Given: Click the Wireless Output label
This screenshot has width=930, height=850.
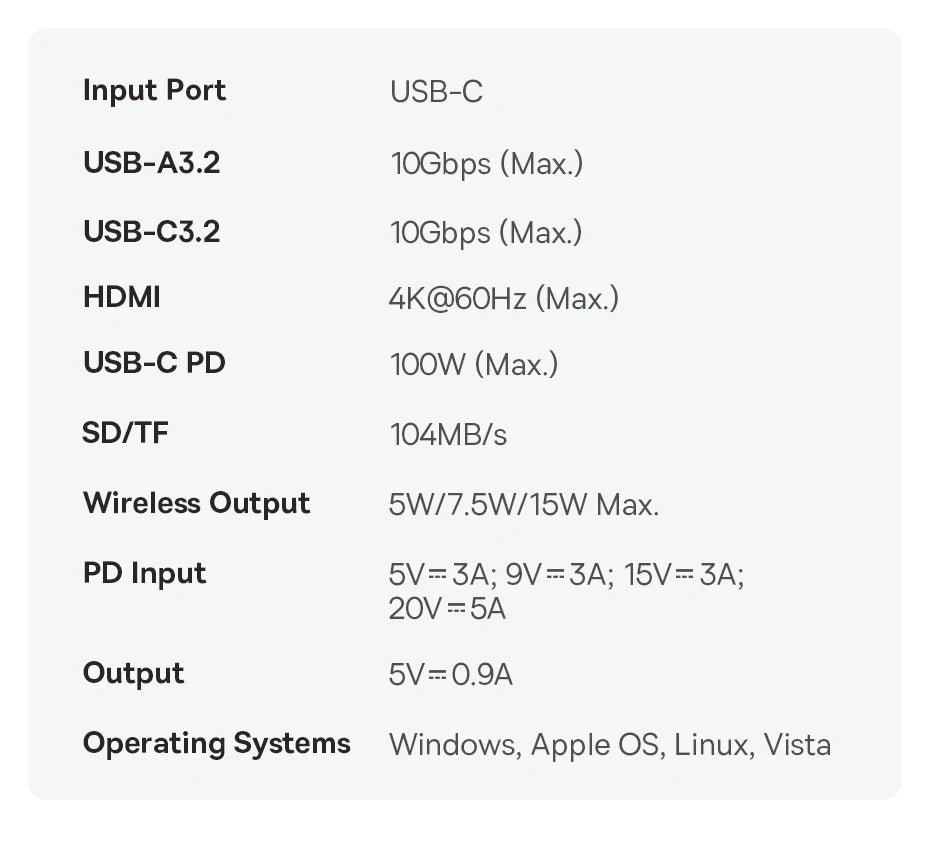Looking at the screenshot, I should pos(197,503).
